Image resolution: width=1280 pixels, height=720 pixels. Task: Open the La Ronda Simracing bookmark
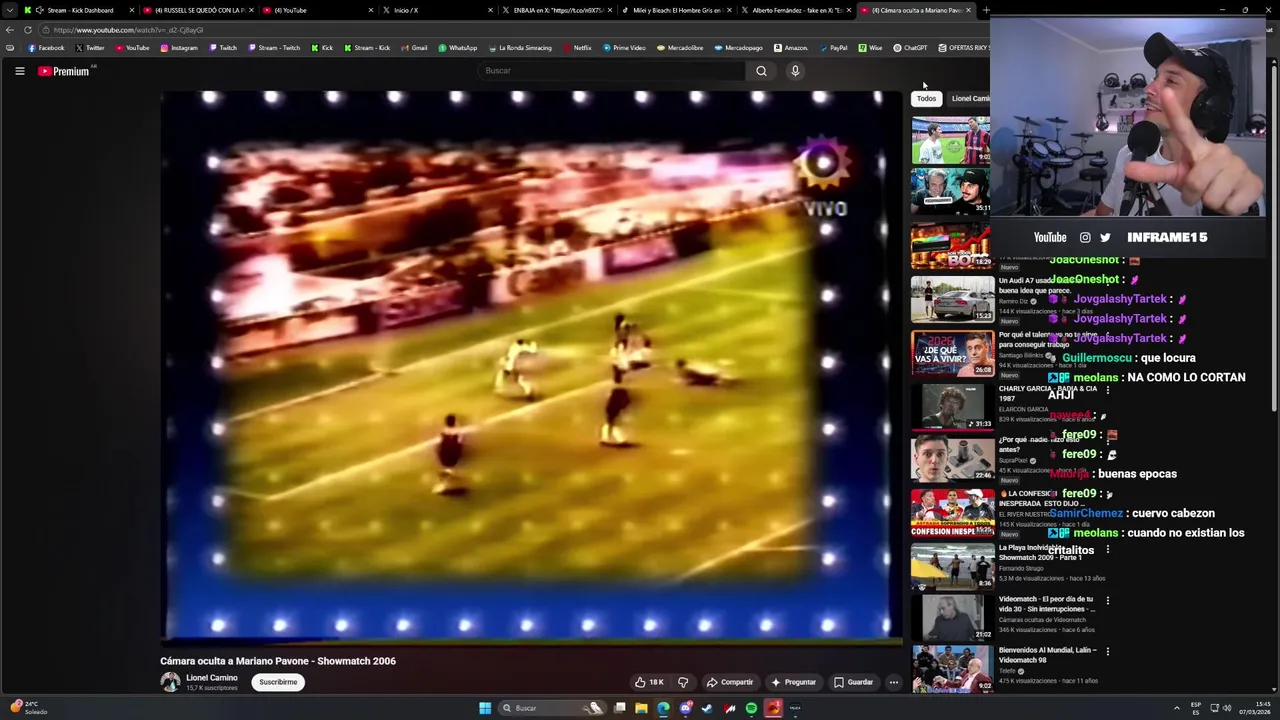click(520, 48)
